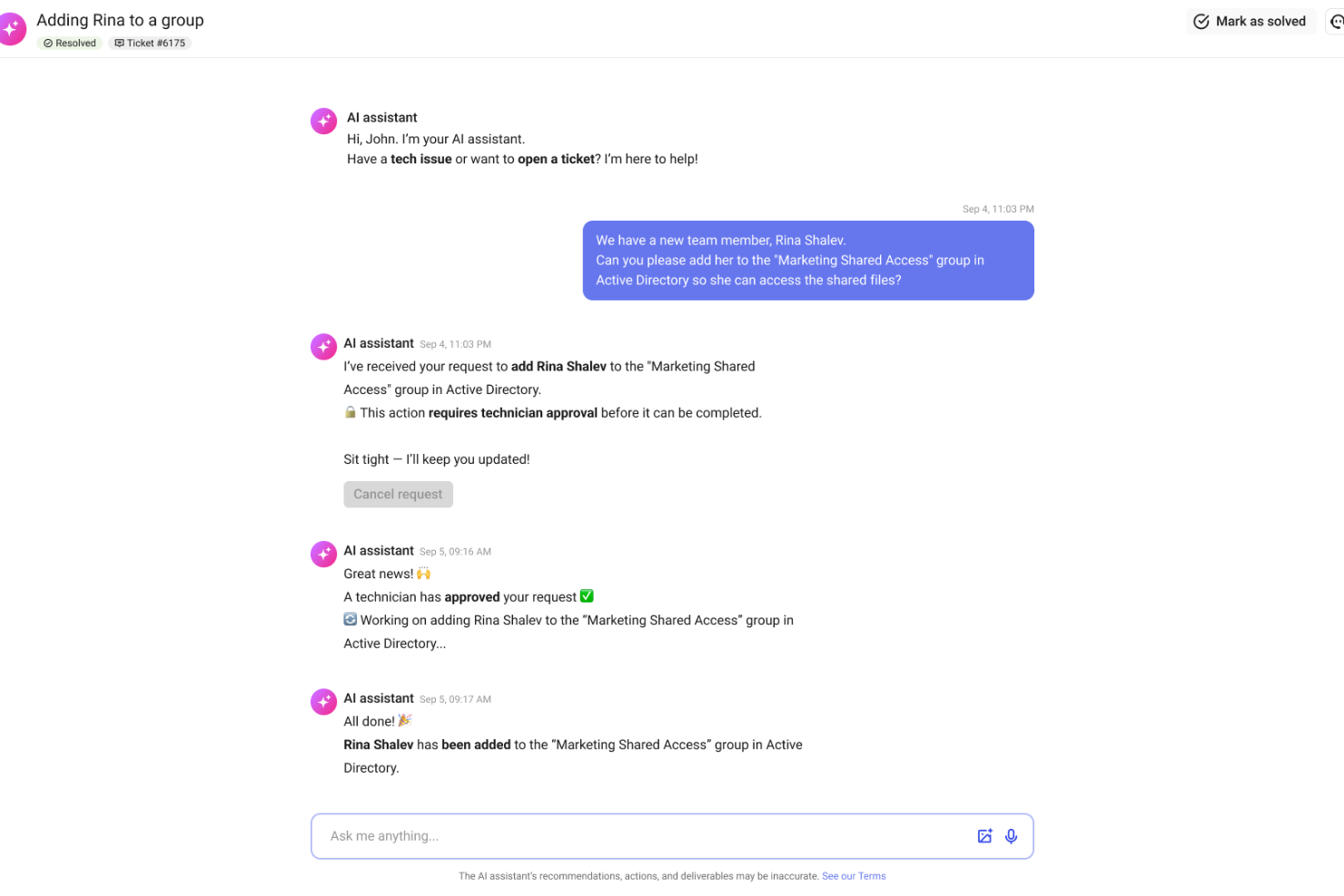1344x896 pixels.
Task: Click the AI assistant avatar beside the first greeting
Action: point(323,120)
